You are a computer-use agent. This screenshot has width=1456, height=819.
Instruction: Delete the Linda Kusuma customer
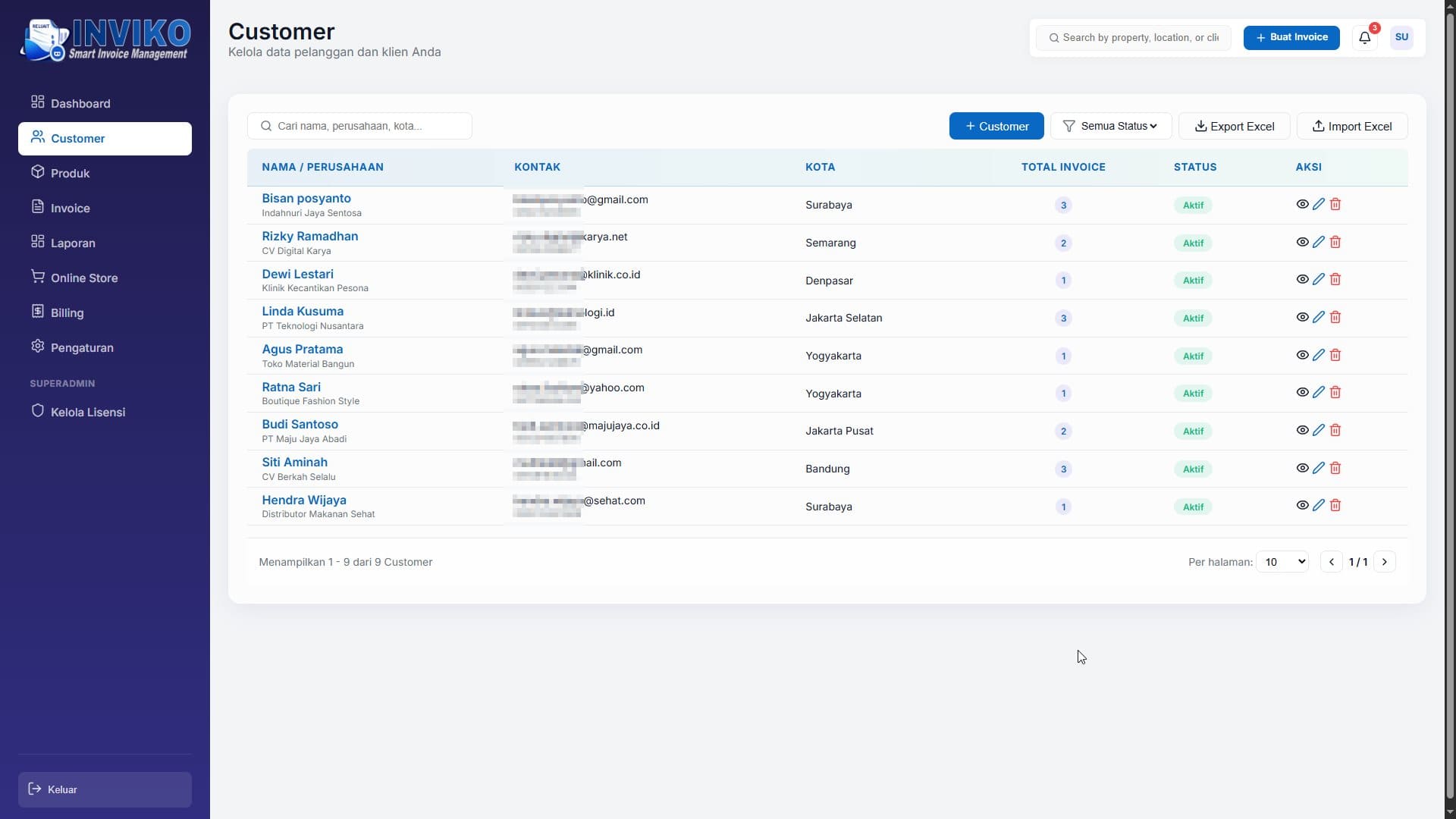pyautogui.click(x=1335, y=317)
